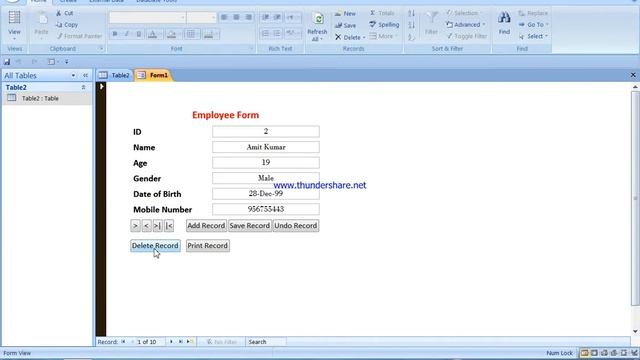Click the Cut command
This screenshot has width=640, height=360.
coord(64,13)
